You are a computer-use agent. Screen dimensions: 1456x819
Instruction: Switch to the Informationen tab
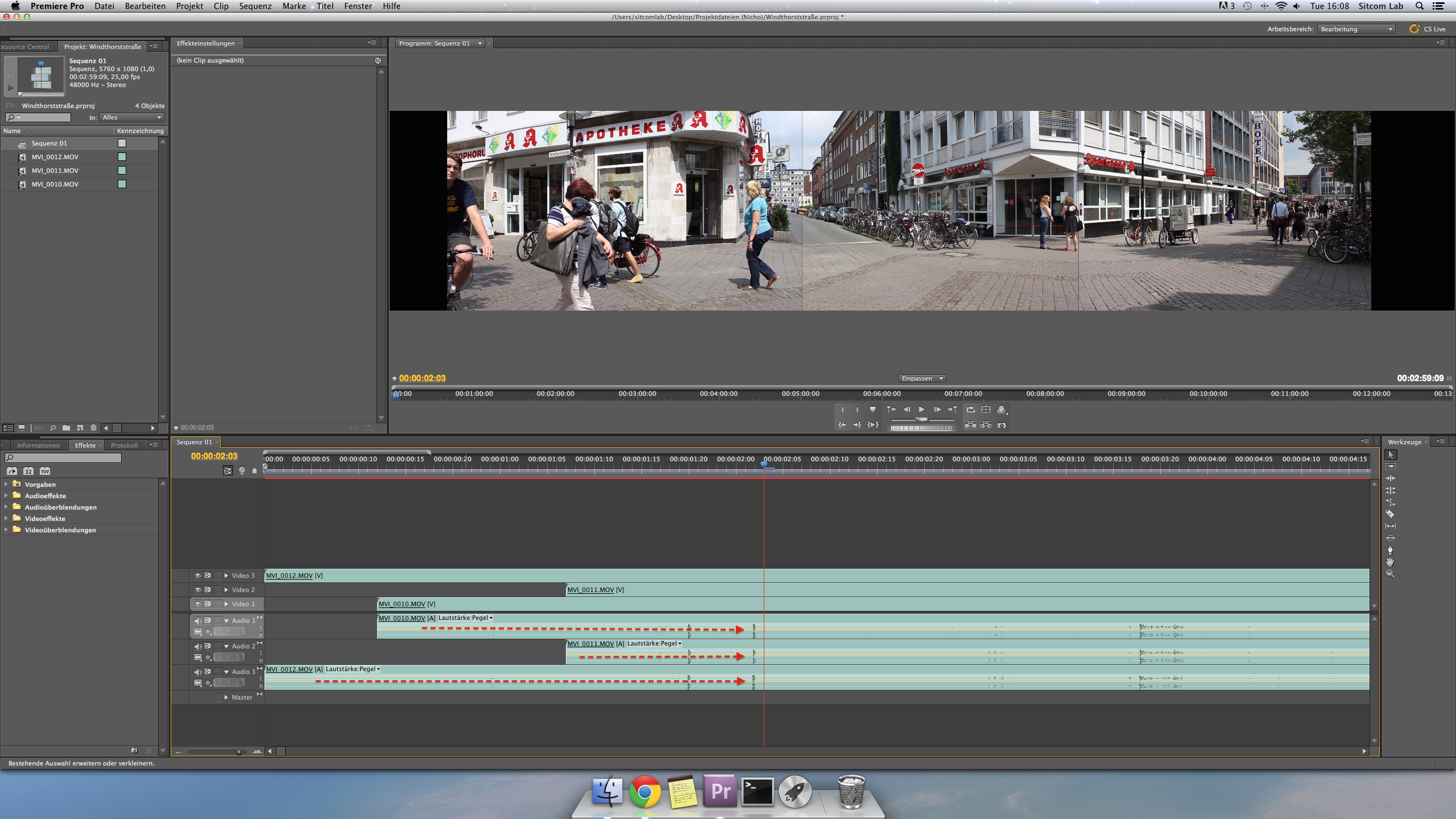pos(38,445)
